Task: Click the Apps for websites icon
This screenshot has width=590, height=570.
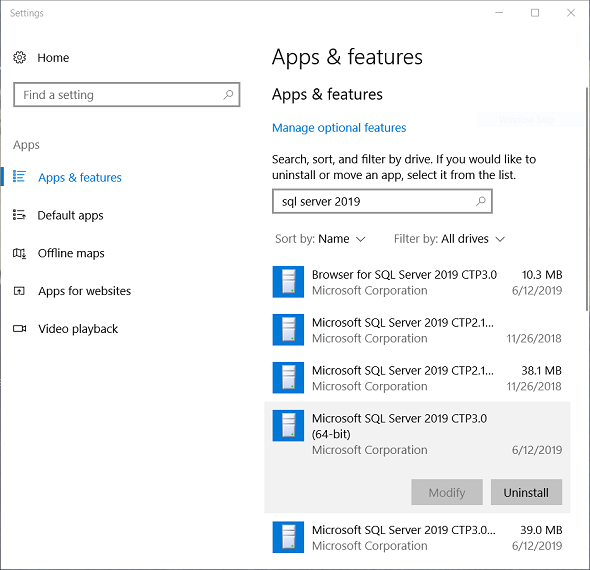Action: pos(19,291)
